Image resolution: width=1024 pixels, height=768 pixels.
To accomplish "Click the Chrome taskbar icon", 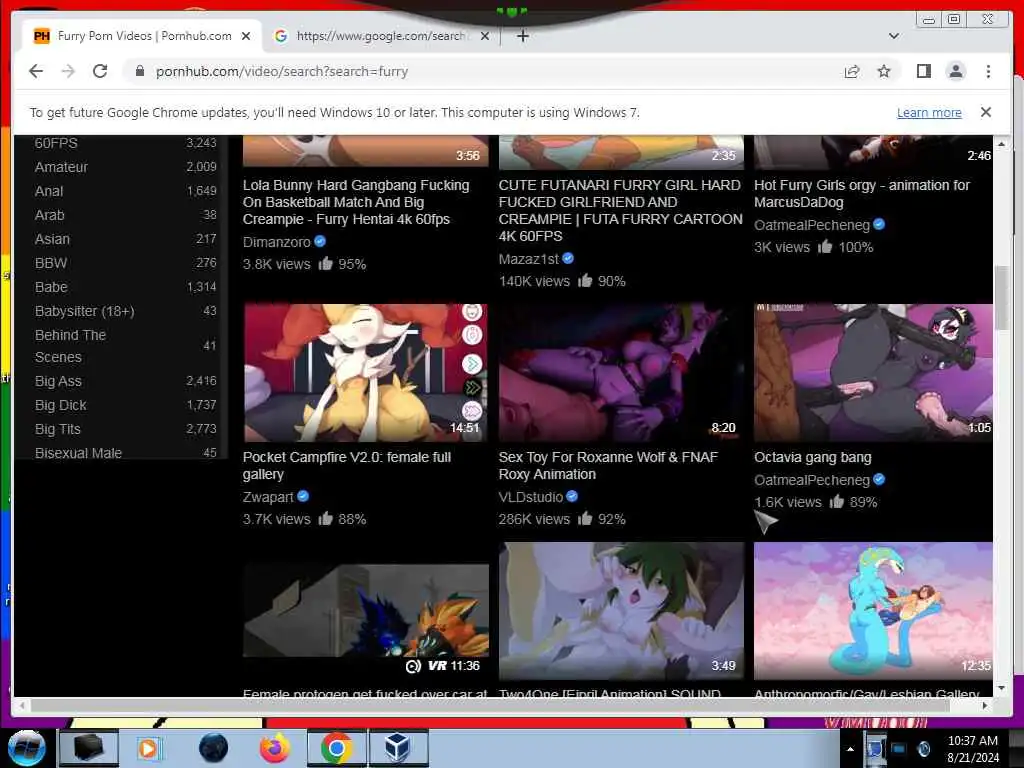I will (337, 748).
